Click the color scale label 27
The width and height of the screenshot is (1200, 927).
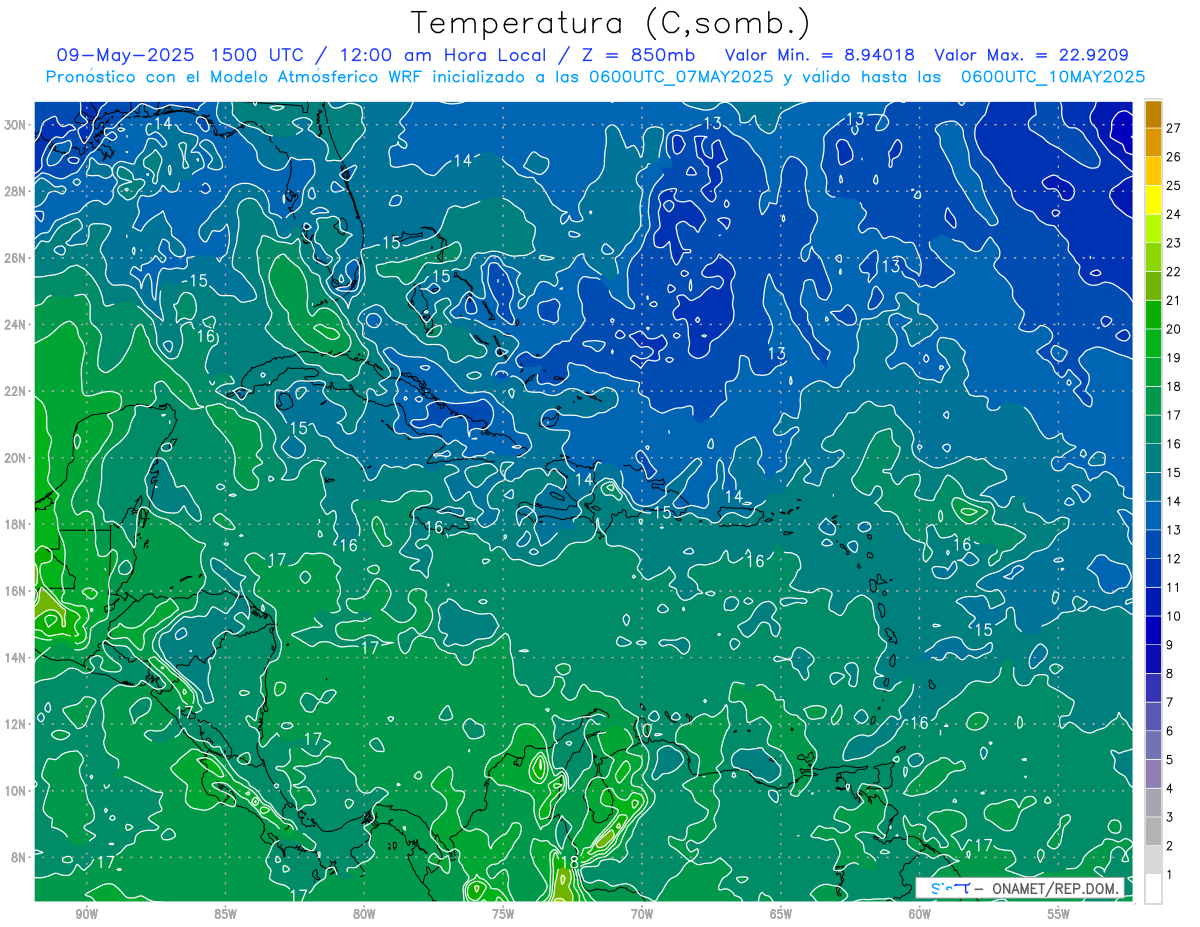[x=1173, y=127]
